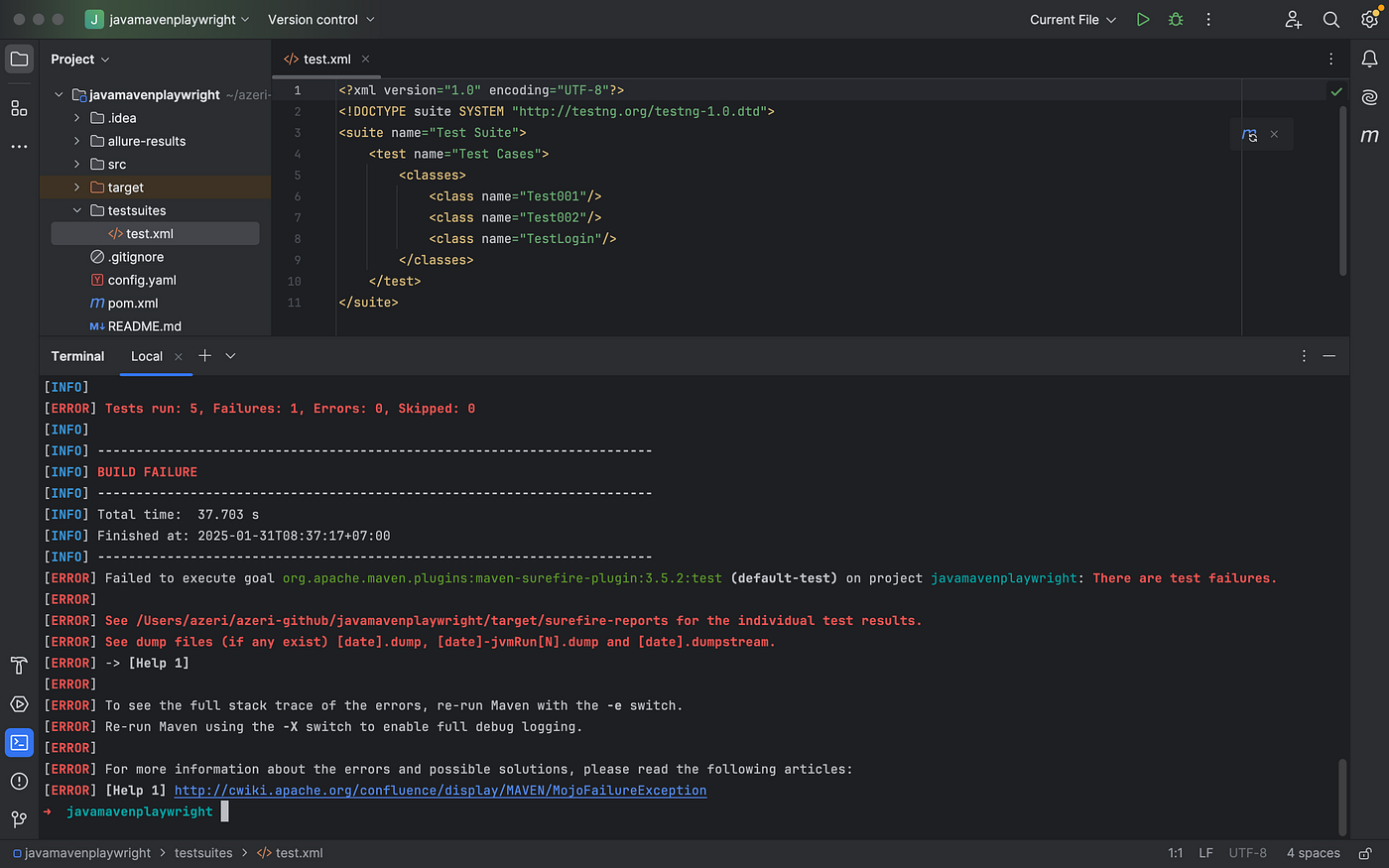Open Code With Me add-user icon

pyautogui.click(x=1294, y=19)
